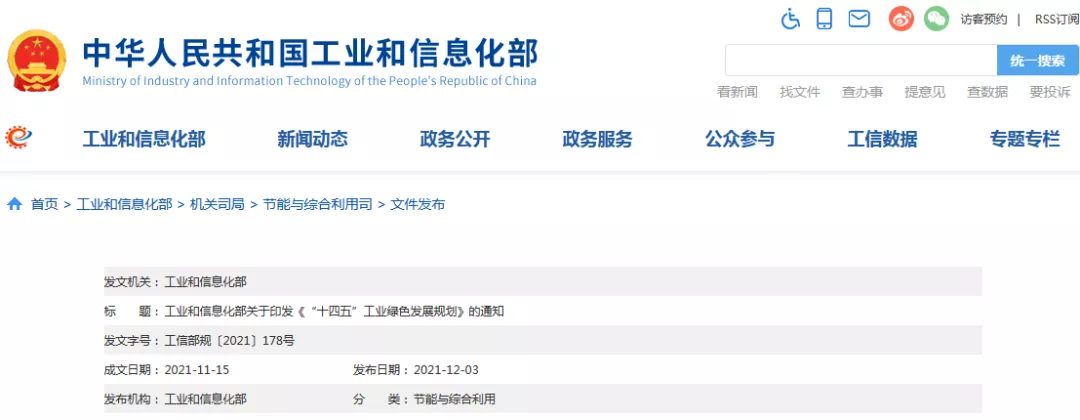Select 要投诉 quick link
Image resolution: width=1080 pixels, height=420 pixels.
[x=1050, y=92]
